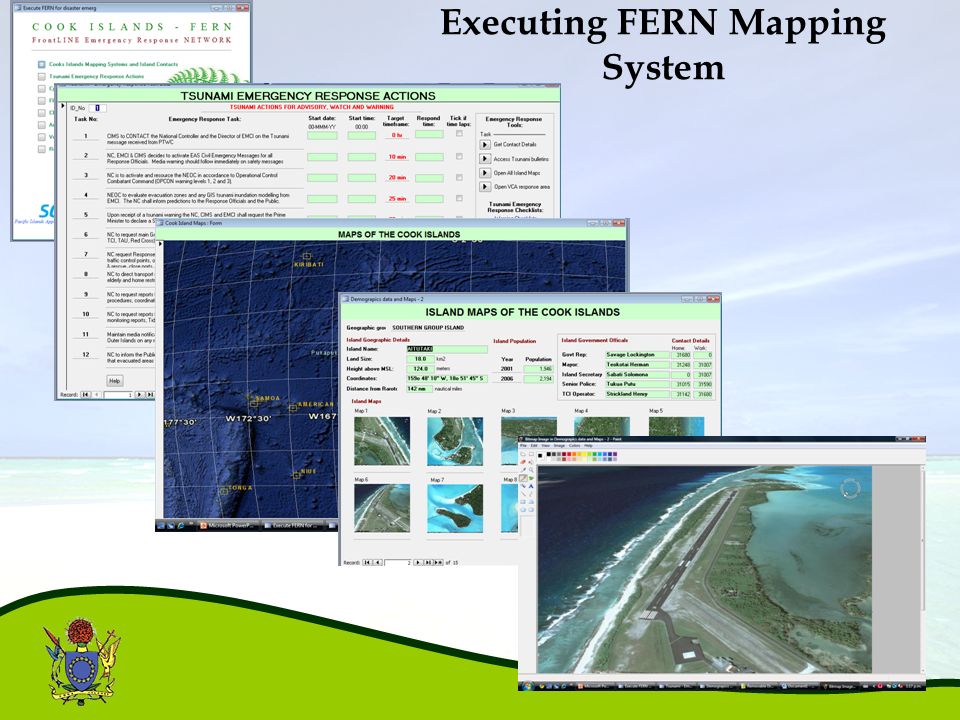Pick the red swatch in Paint palette
This screenshot has width=960, height=720.
pos(569,454)
